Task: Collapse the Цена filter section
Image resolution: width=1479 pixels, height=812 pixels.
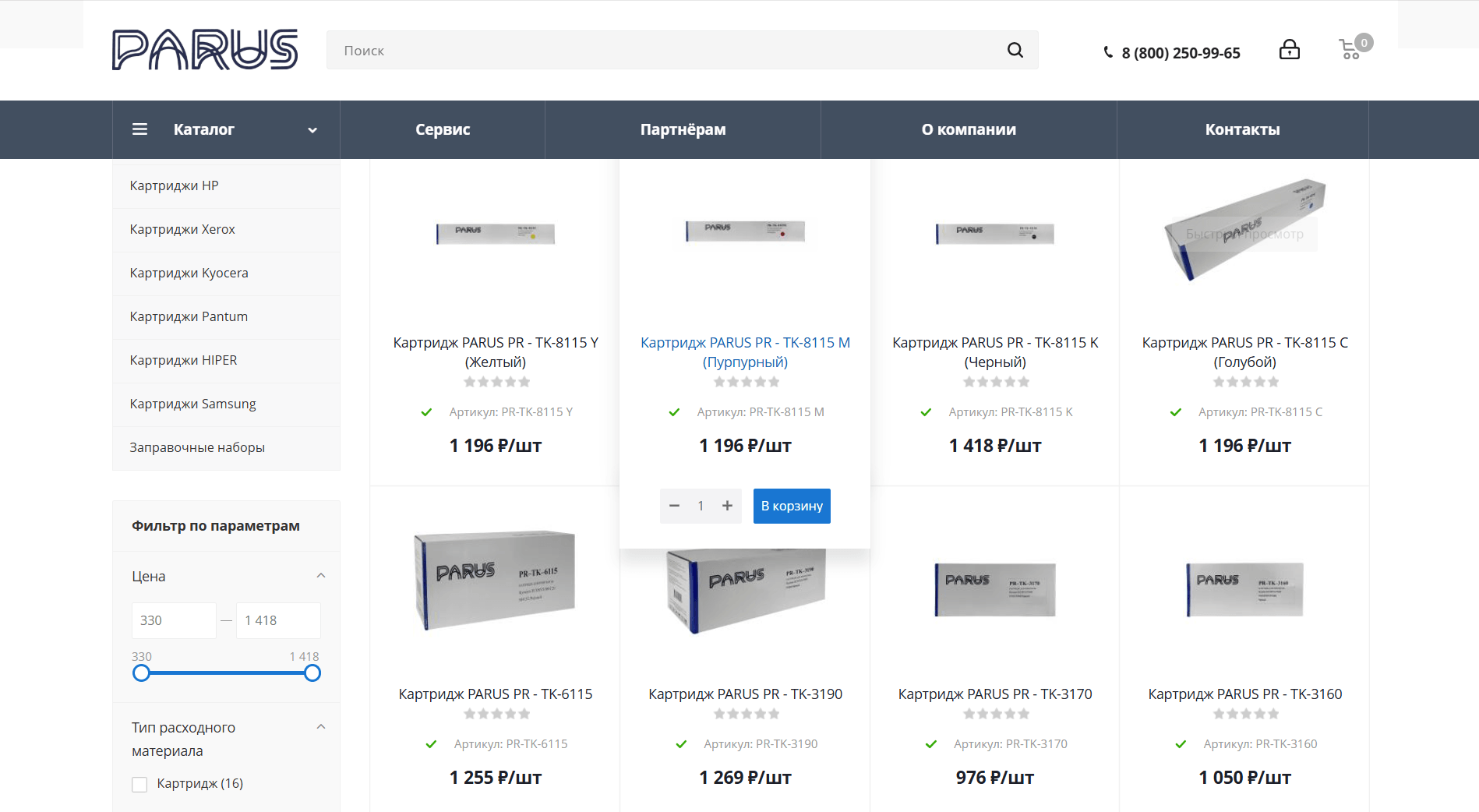Action: point(320,576)
